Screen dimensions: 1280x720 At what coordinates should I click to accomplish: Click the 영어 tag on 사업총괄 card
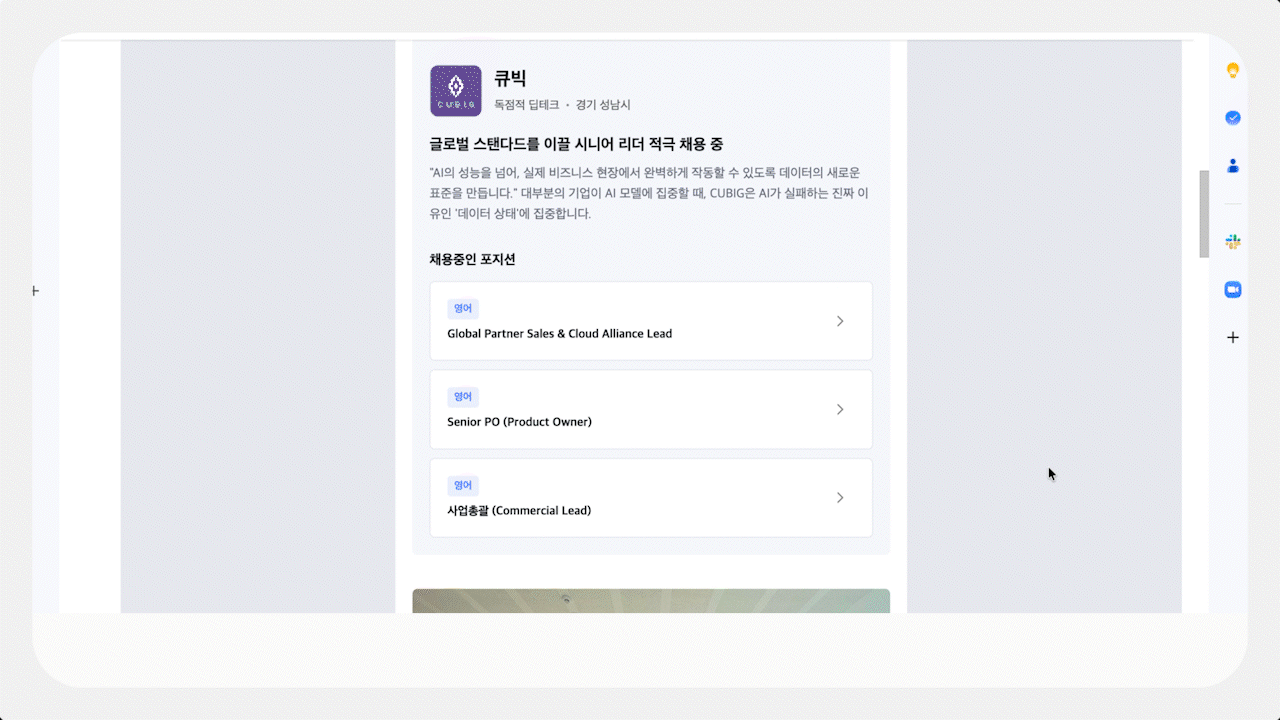pyautogui.click(x=463, y=485)
